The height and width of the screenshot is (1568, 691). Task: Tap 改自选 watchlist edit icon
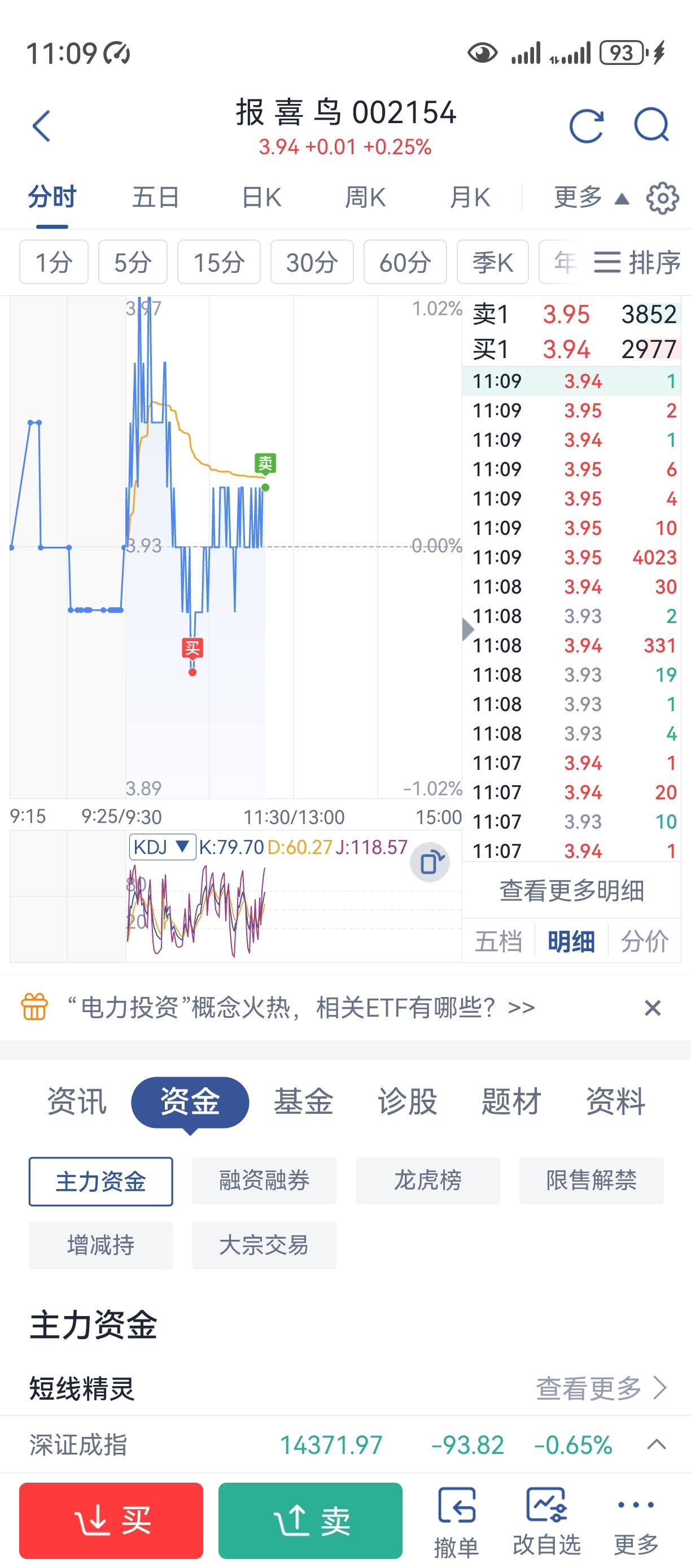pyautogui.click(x=546, y=1521)
